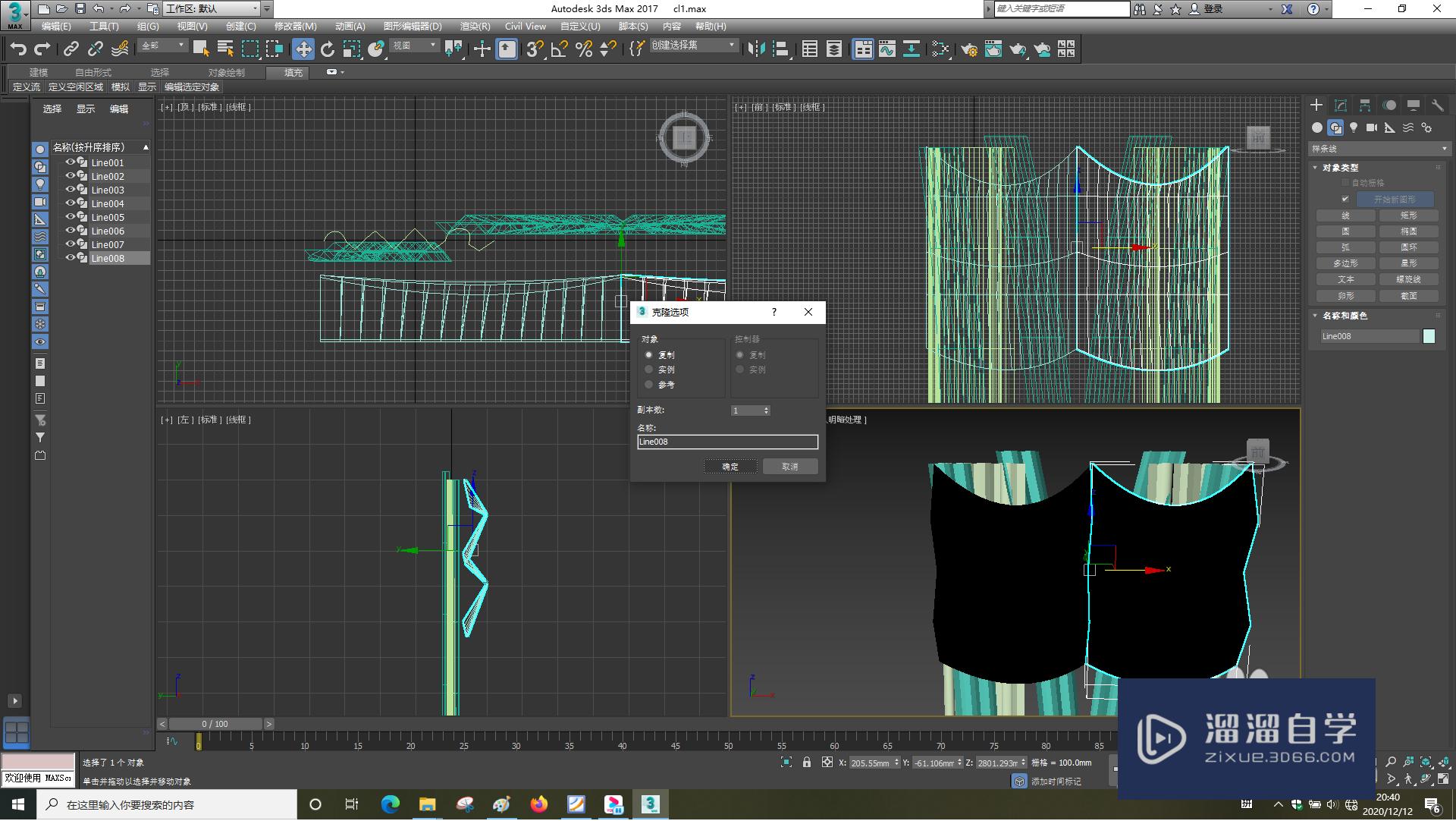Open the Edit (编辑) menu
Viewport: 1456px width, 821px height.
point(56,27)
